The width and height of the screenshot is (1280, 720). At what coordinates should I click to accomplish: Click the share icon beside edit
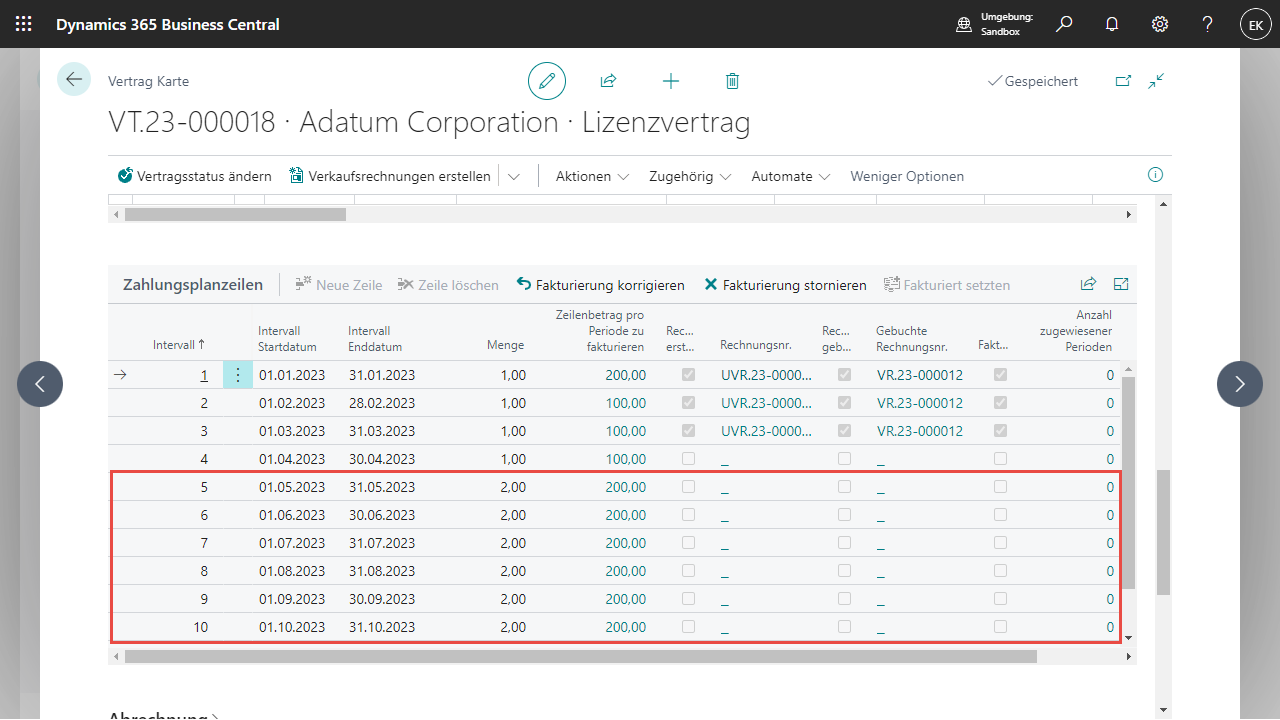607,81
